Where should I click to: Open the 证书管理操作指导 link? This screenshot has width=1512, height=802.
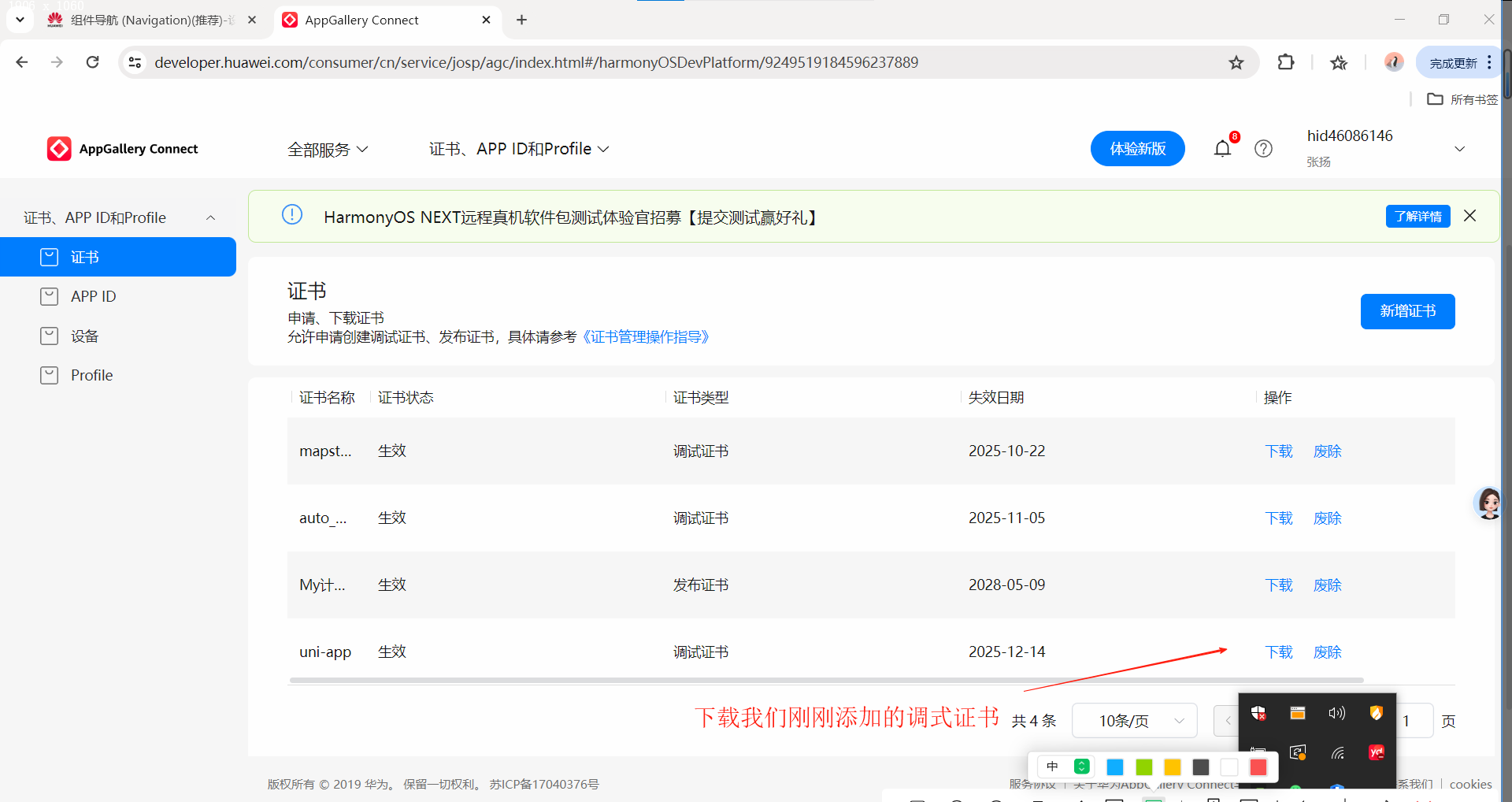pyautogui.click(x=645, y=337)
